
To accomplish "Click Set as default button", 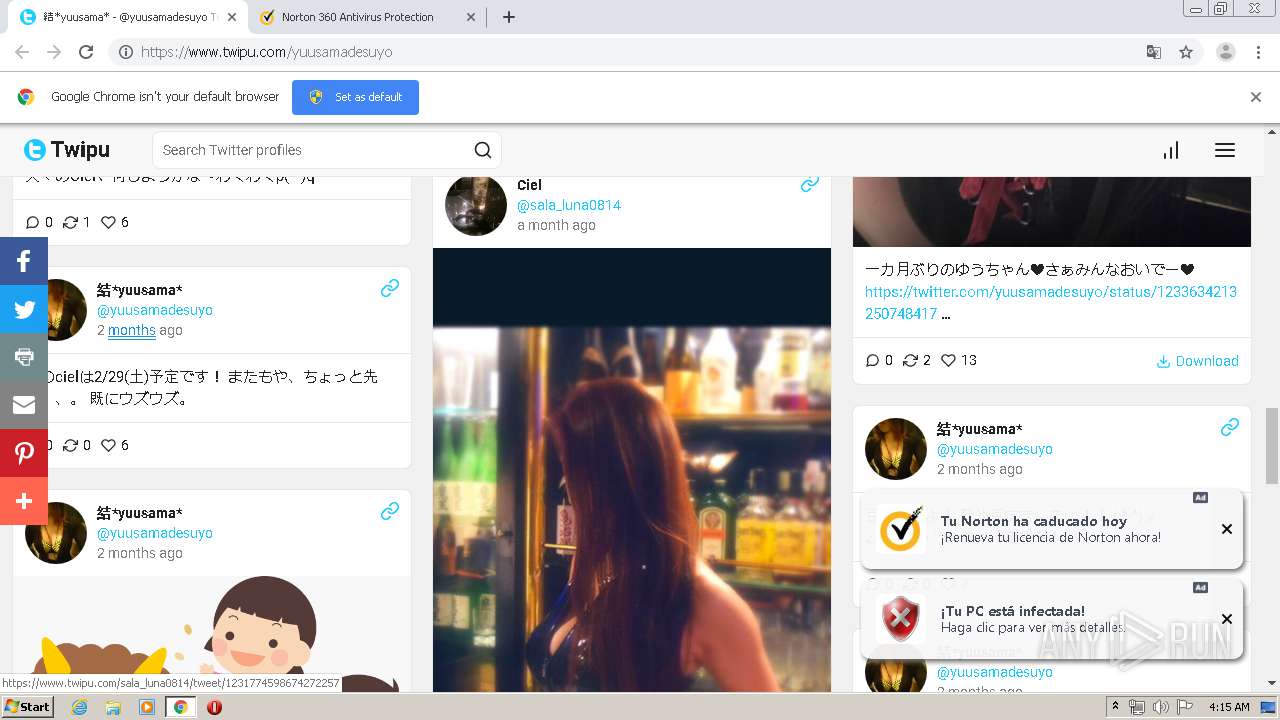I will point(355,97).
